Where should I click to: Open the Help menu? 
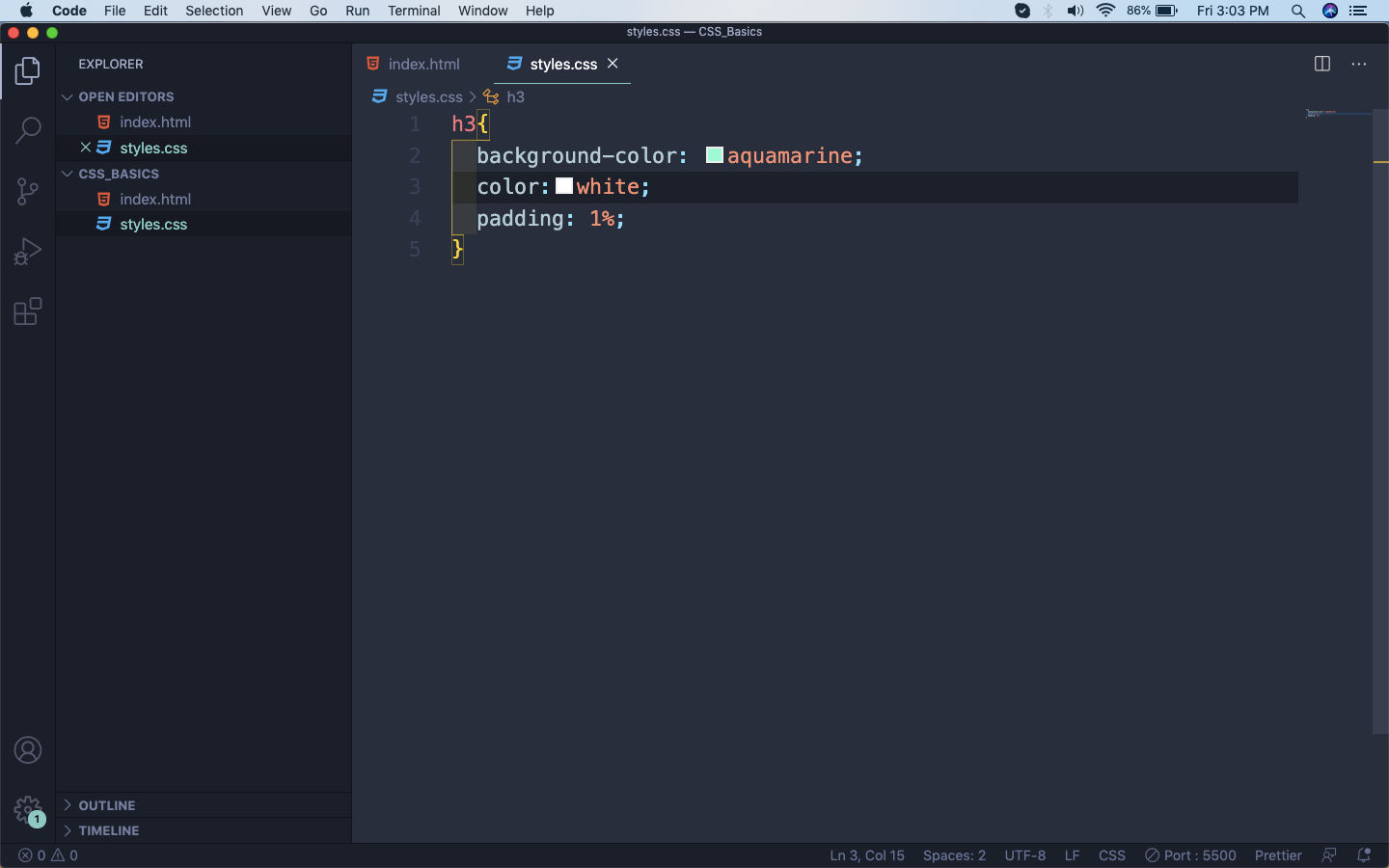pyautogui.click(x=539, y=11)
